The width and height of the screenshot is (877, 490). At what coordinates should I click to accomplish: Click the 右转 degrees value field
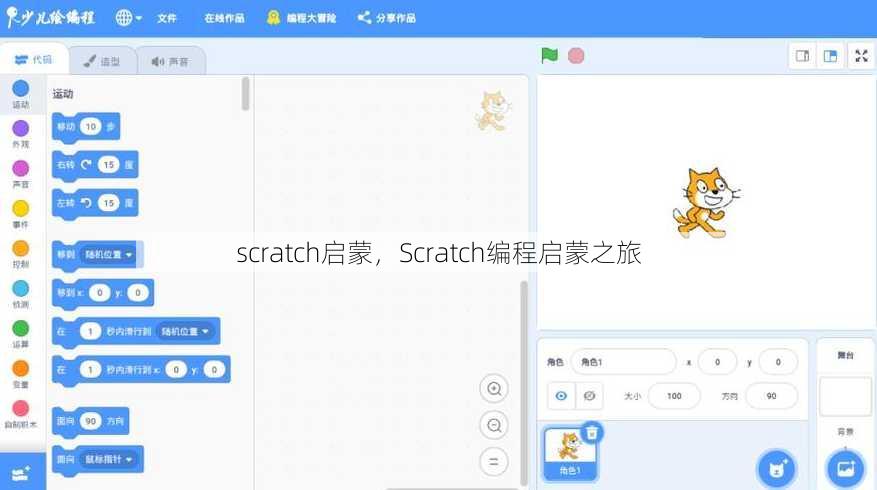(109, 164)
